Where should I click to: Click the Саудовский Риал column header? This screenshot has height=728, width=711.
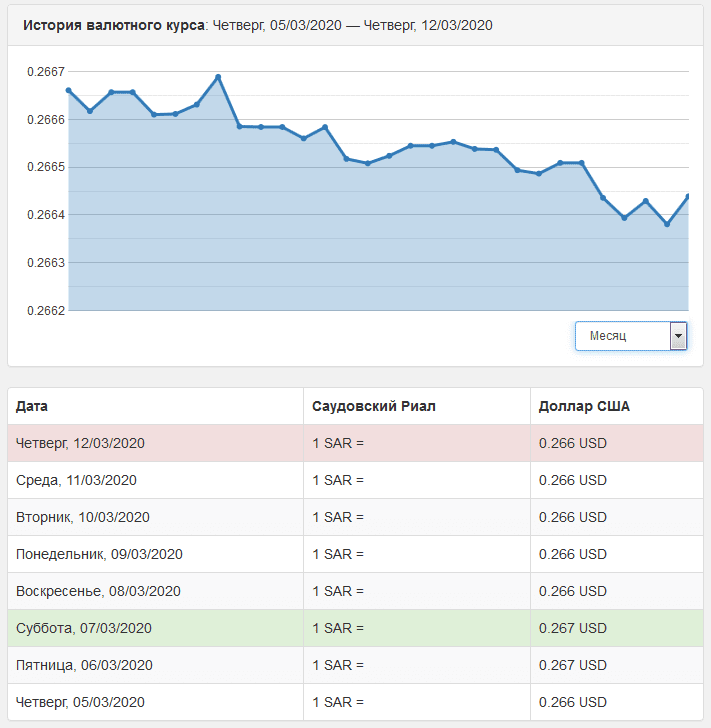[374, 406]
